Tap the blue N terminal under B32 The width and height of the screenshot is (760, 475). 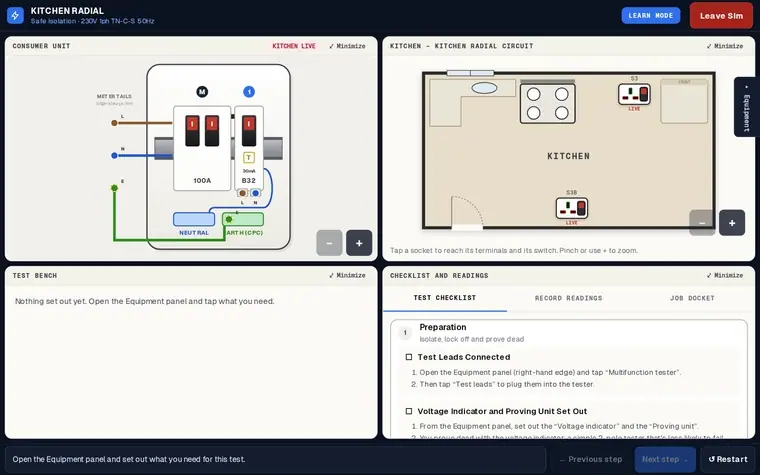255,193
